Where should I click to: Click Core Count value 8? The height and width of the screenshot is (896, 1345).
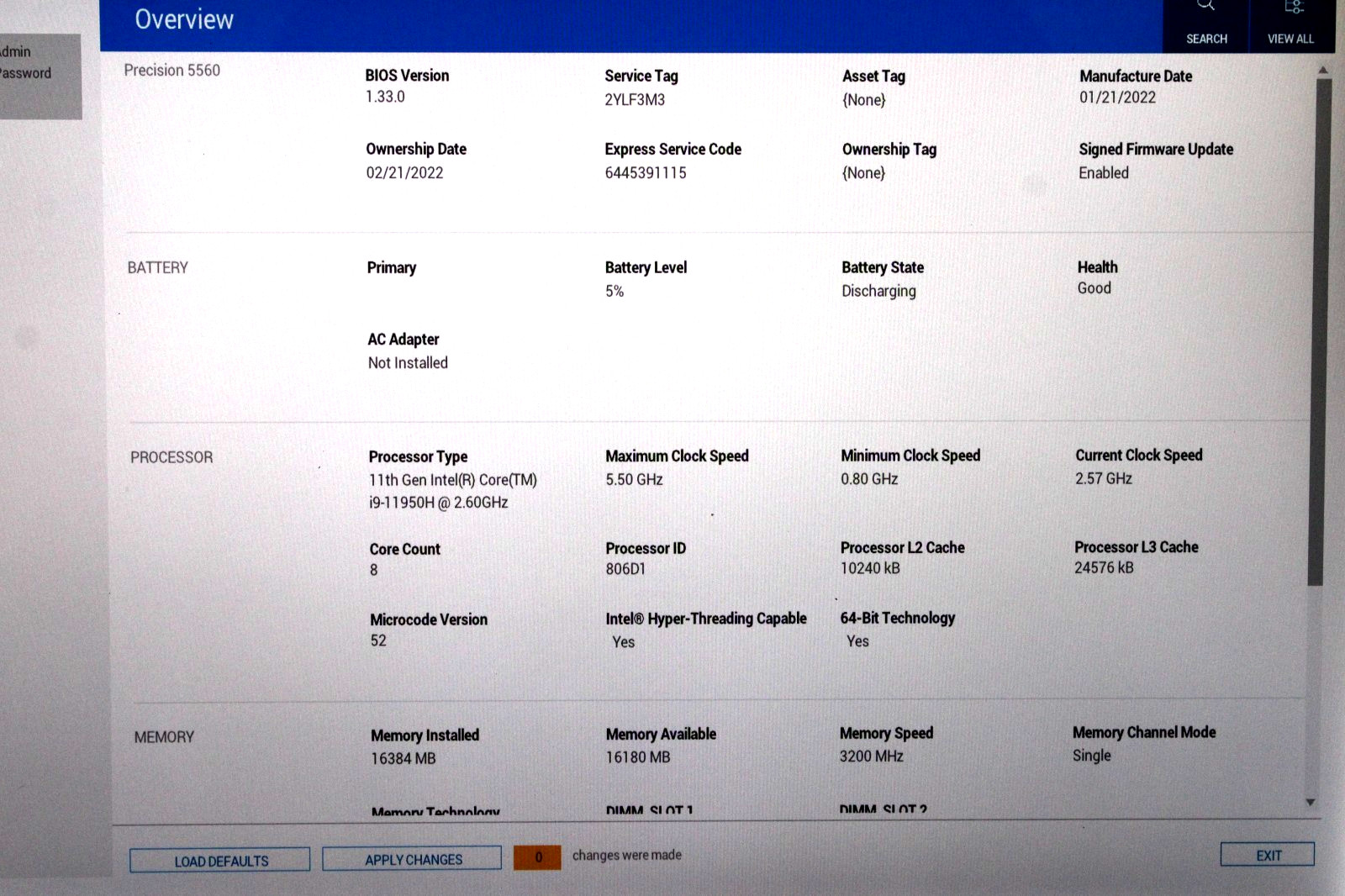(374, 569)
